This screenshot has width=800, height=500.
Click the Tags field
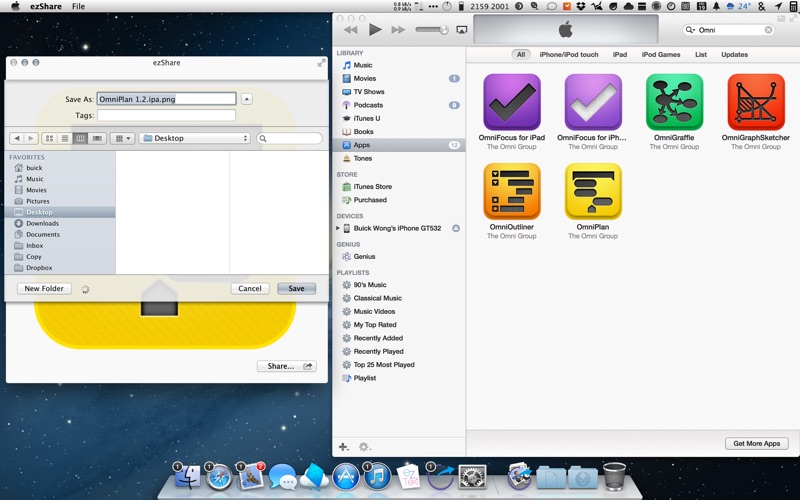(x=166, y=115)
